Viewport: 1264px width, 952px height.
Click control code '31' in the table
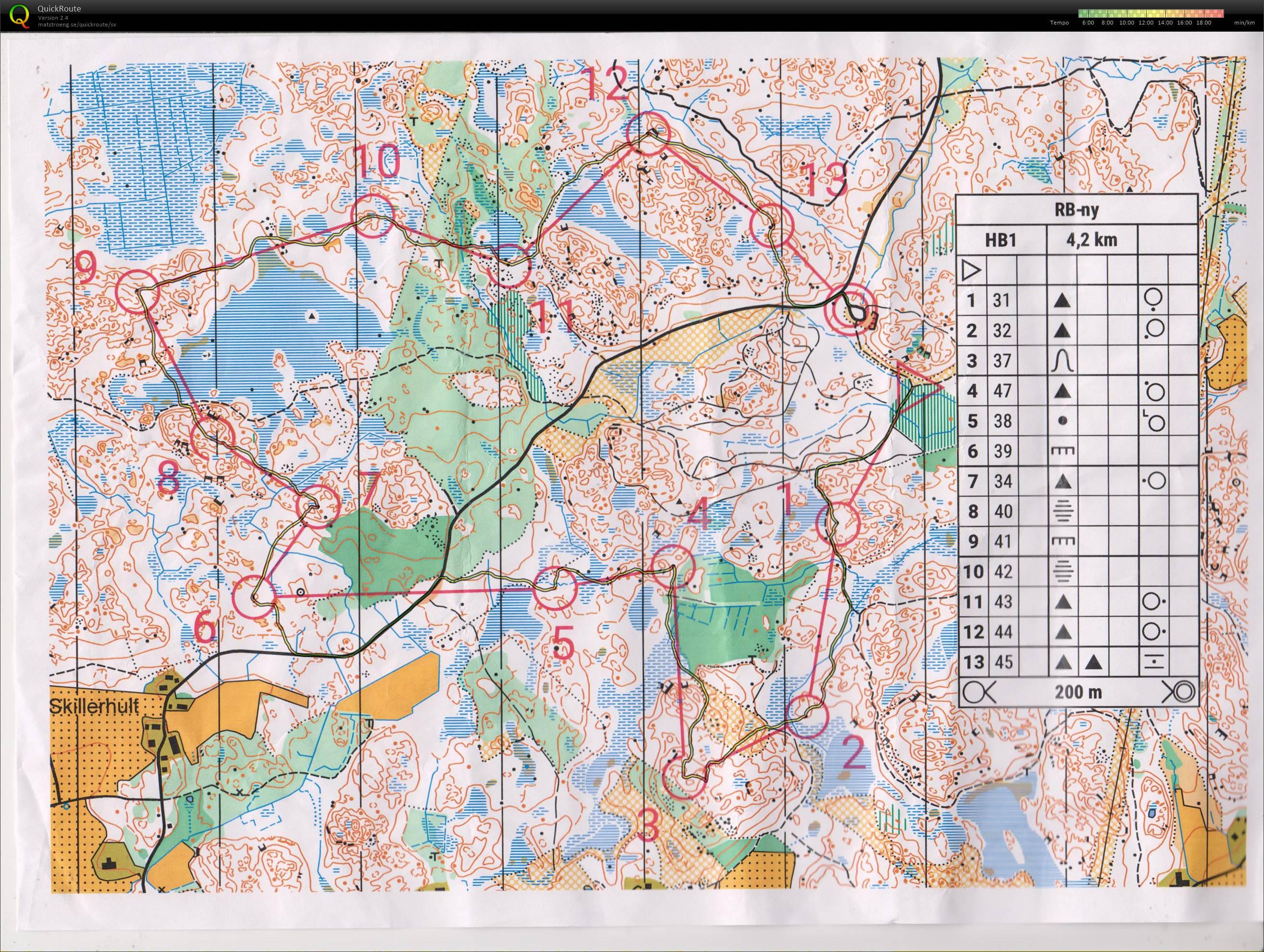pyautogui.click(x=1001, y=301)
